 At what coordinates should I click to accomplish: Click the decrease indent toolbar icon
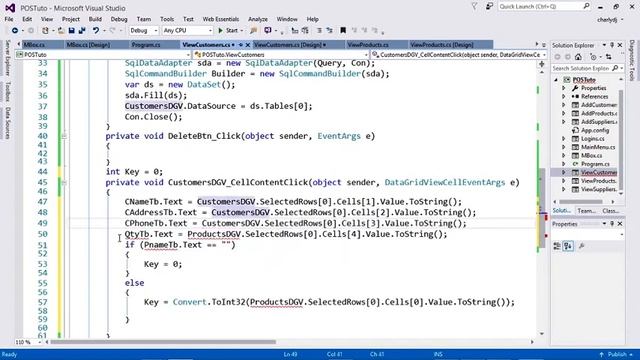pos(295,31)
